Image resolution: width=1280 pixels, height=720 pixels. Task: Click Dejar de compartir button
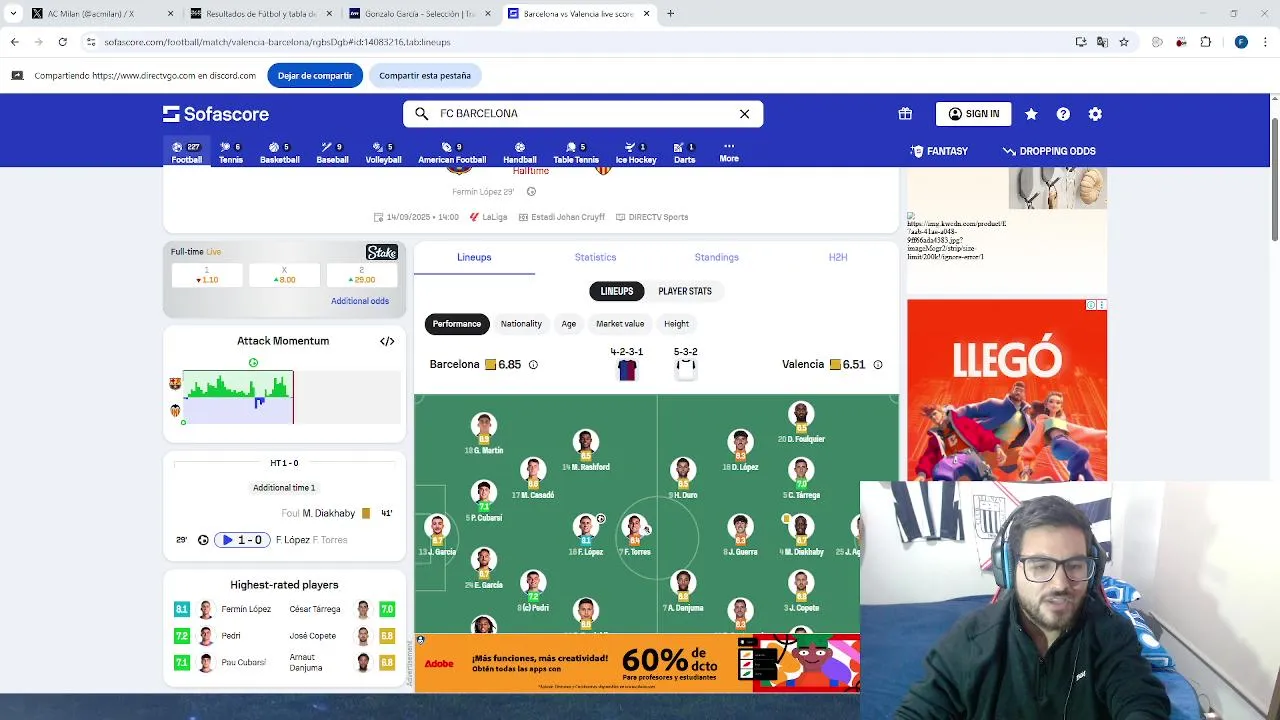click(x=315, y=76)
